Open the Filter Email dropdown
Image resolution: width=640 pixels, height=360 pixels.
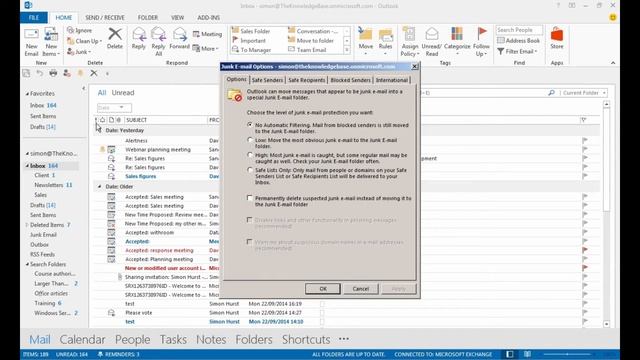point(518,51)
